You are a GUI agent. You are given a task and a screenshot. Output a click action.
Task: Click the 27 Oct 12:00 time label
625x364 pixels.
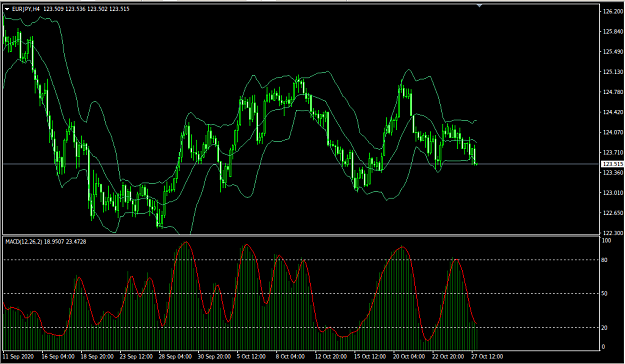click(487, 356)
